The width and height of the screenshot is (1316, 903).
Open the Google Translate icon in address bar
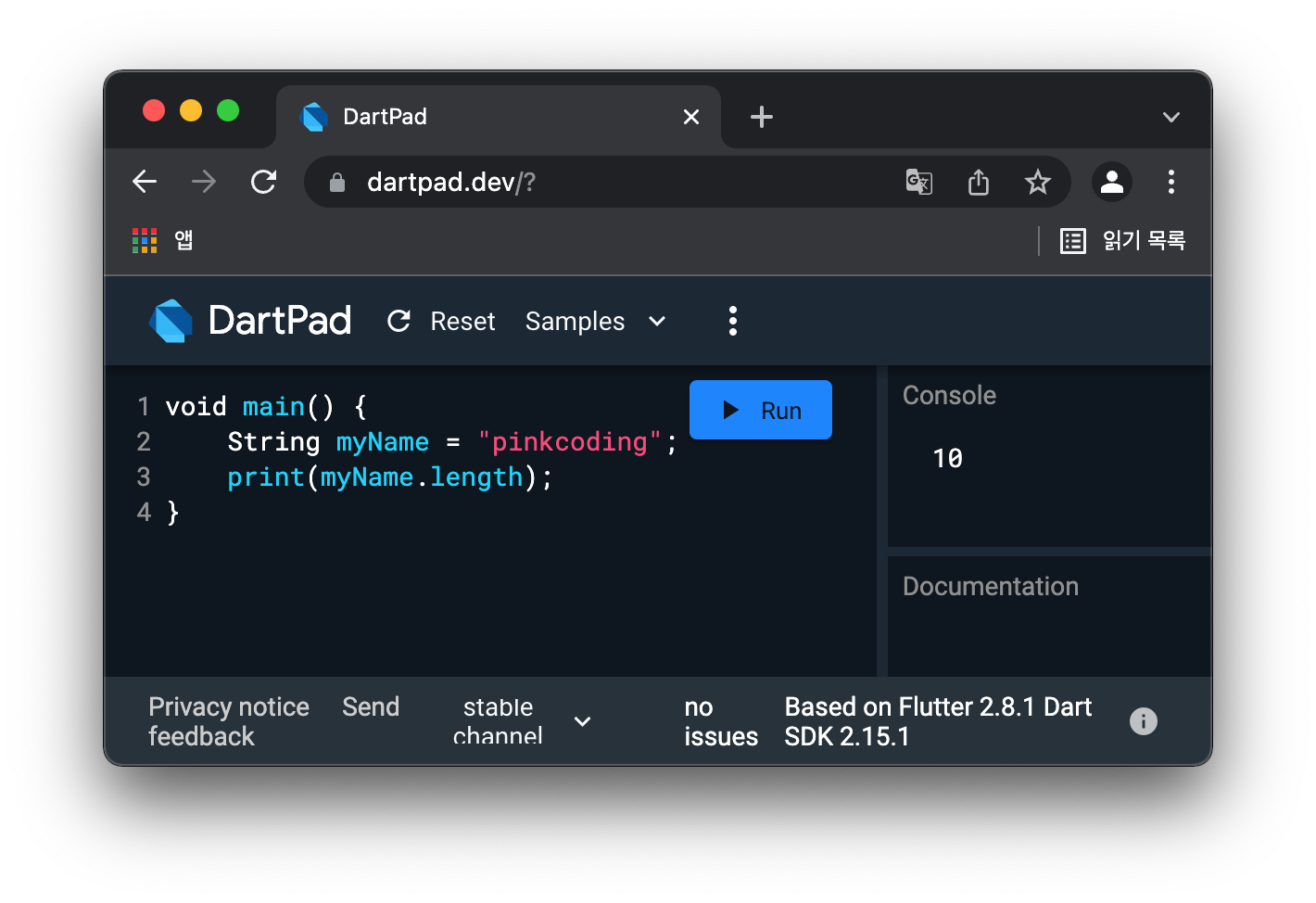click(x=918, y=182)
